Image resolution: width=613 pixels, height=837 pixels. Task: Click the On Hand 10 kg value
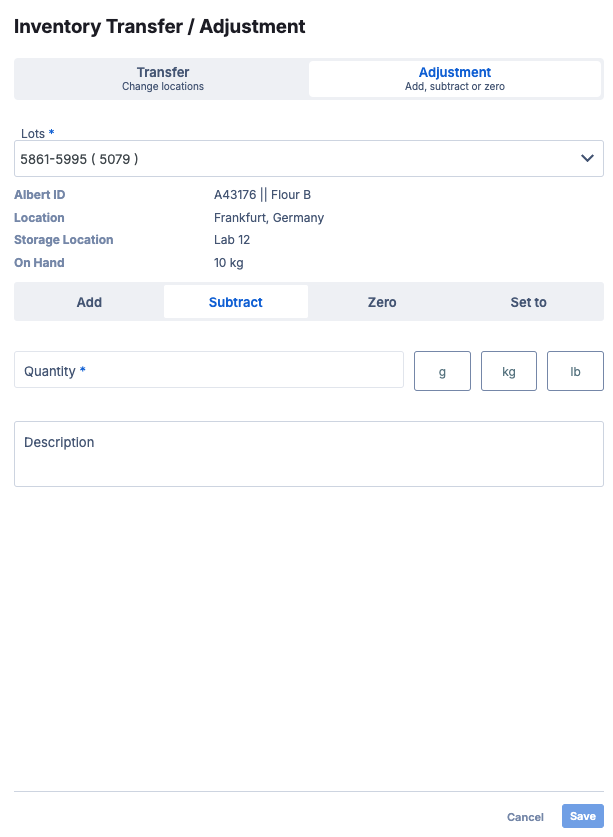coord(229,263)
